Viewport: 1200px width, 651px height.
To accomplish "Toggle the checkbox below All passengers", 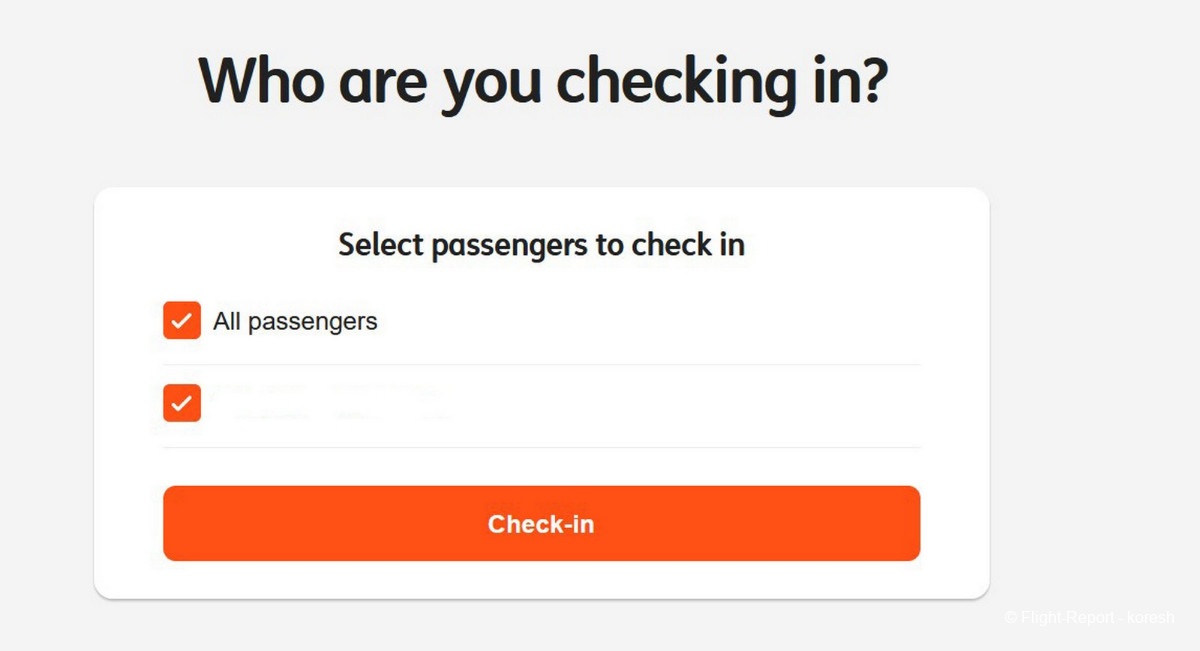I will (x=182, y=403).
